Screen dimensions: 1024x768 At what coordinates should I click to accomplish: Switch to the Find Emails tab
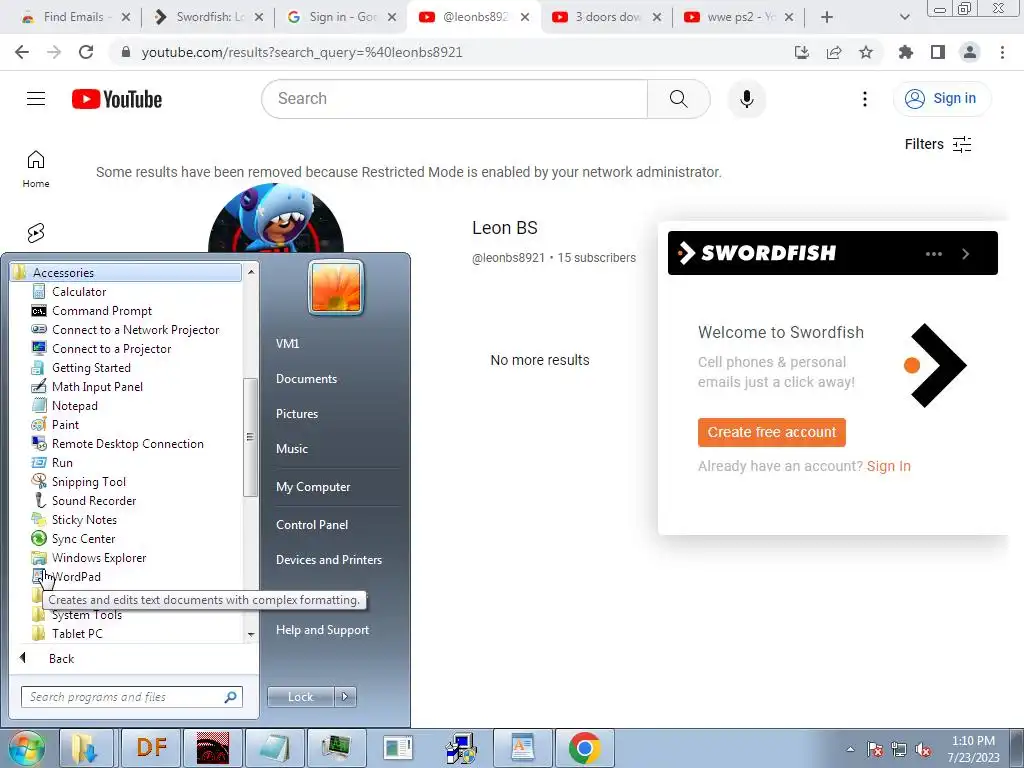coord(74,17)
